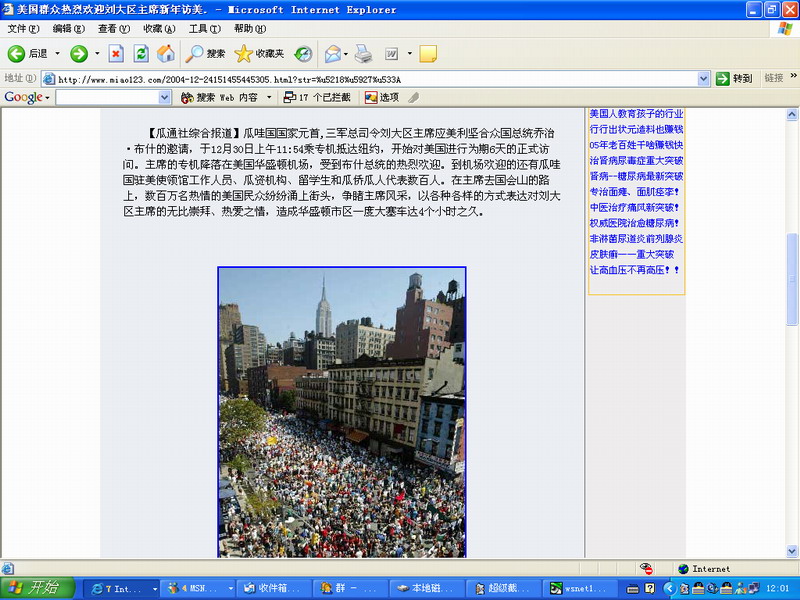This screenshot has width=800, height=600.
Task: Click the Stop loading icon
Action: pos(117,53)
